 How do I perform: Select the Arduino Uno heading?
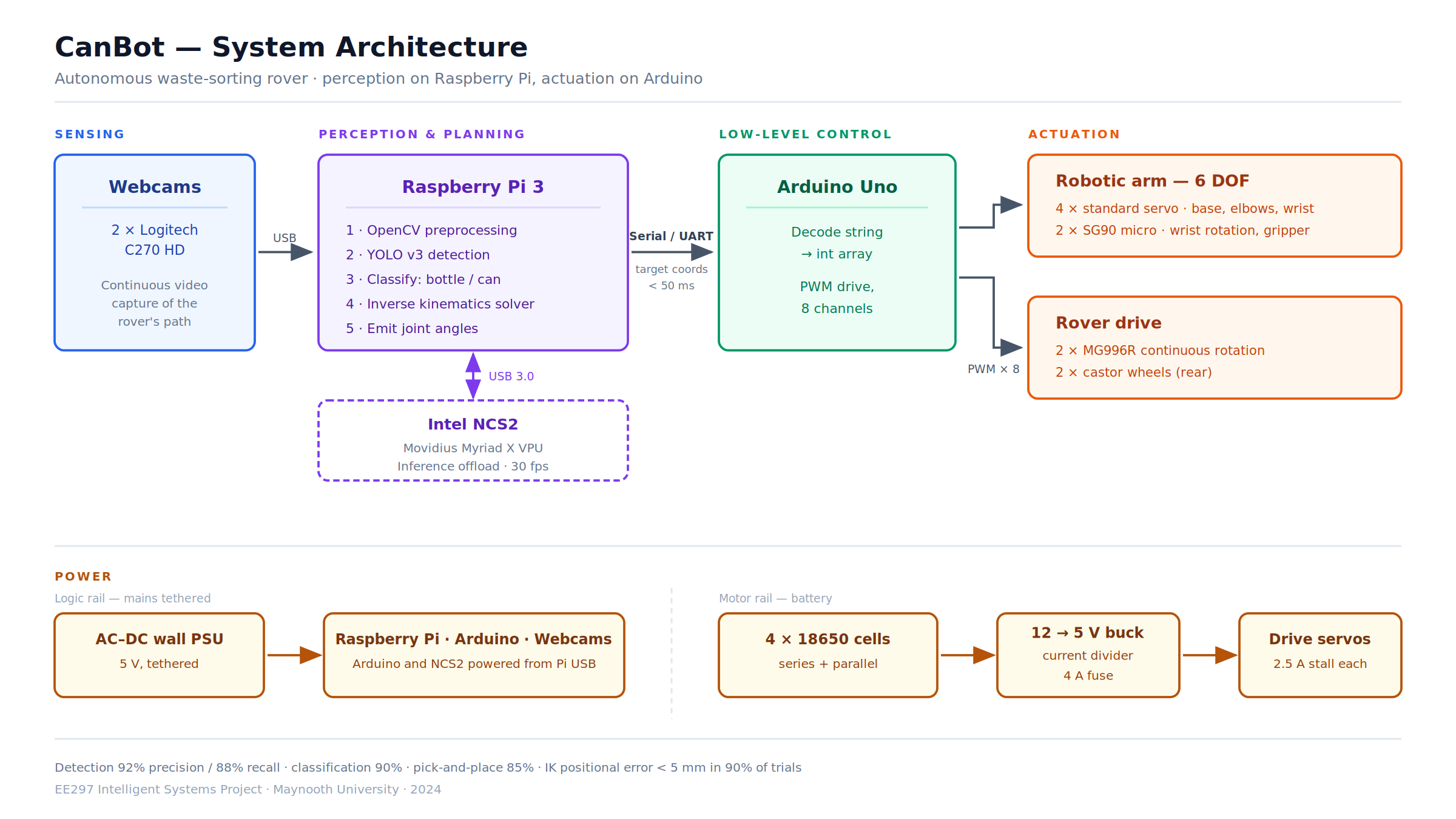click(837, 187)
